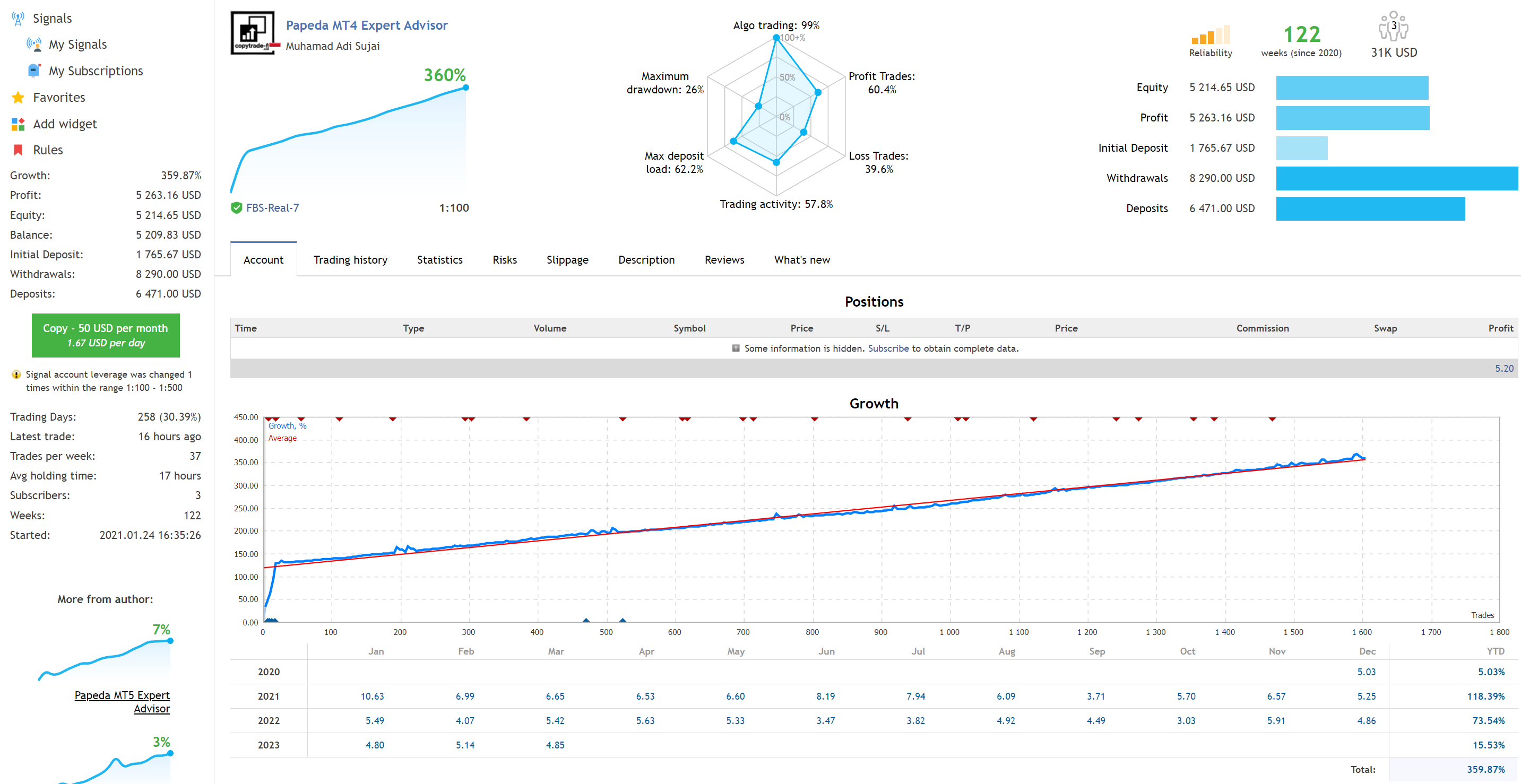Click the Symbol column header
Screen dimensions: 1521x784
coord(689,328)
